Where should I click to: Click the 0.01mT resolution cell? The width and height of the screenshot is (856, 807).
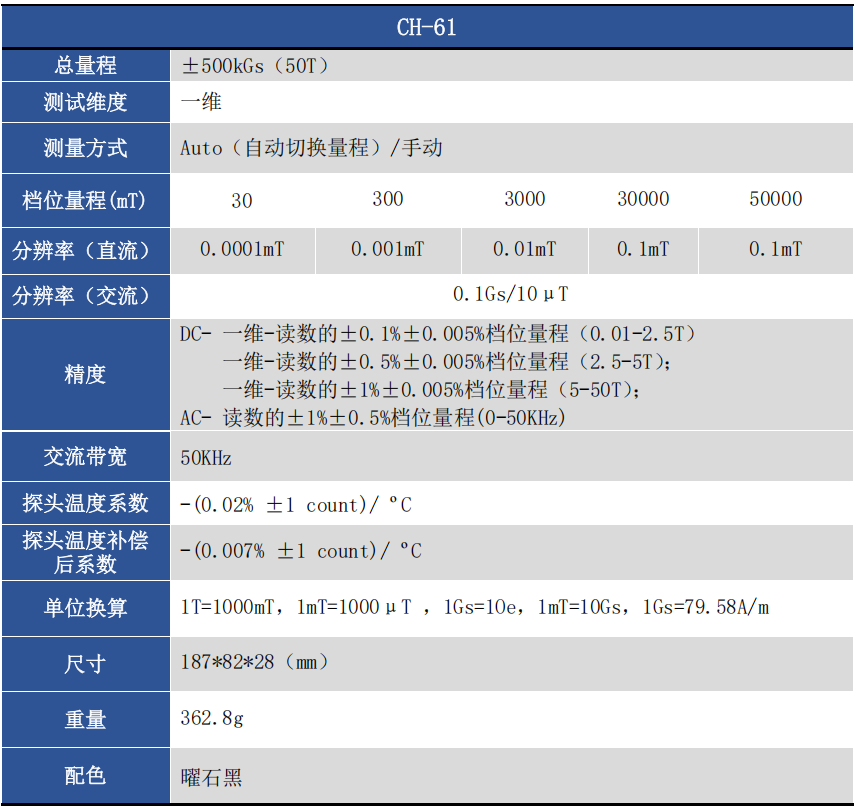(x=524, y=249)
